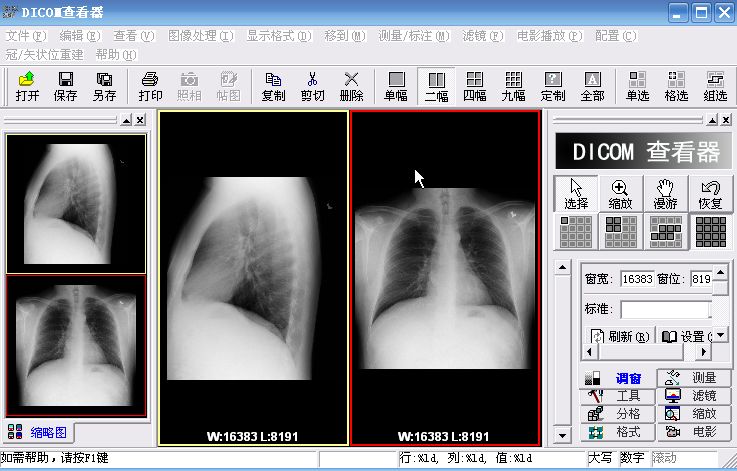Select the 漫游 (Pan) hand tool
The width and height of the screenshot is (737, 471).
coord(665,194)
